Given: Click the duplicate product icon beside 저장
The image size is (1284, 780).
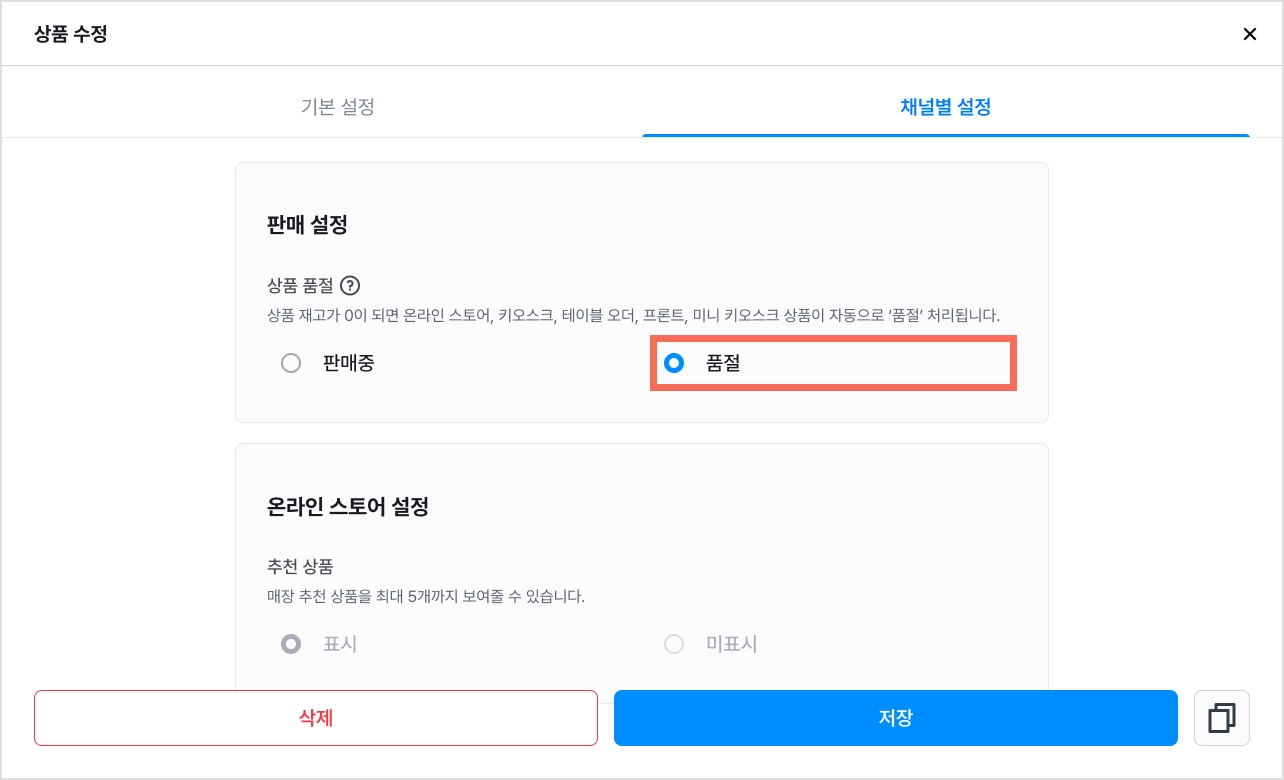Looking at the screenshot, I should pyautogui.click(x=1222, y=718).
